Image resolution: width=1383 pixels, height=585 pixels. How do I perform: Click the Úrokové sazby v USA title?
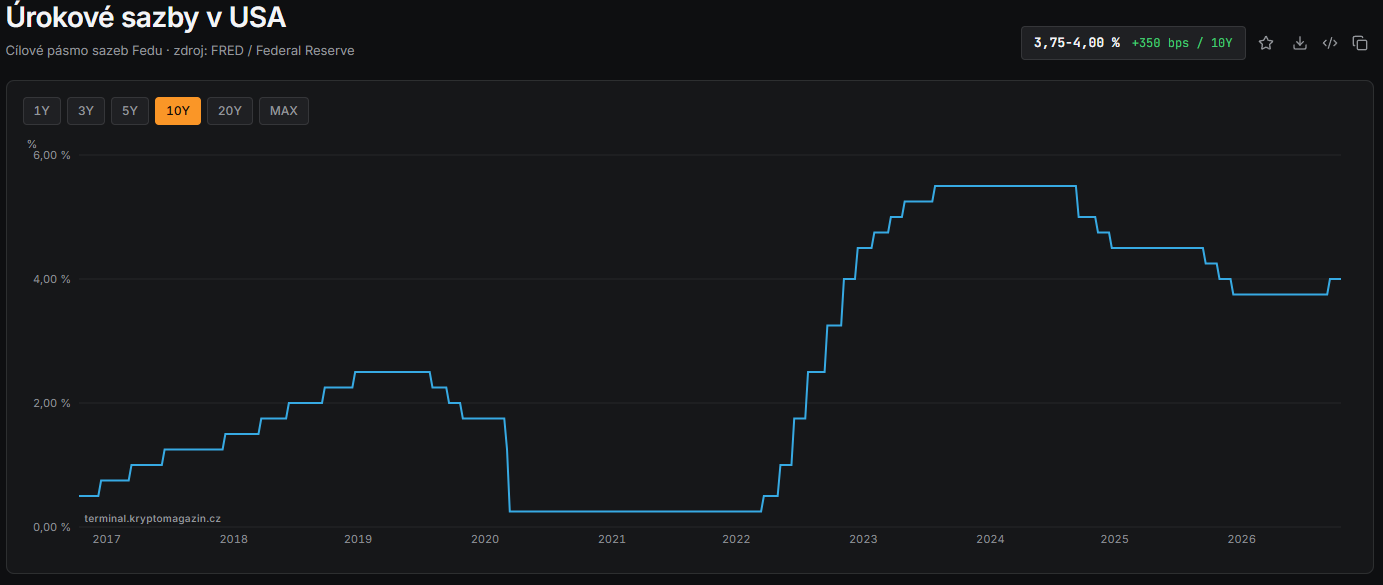146,17
